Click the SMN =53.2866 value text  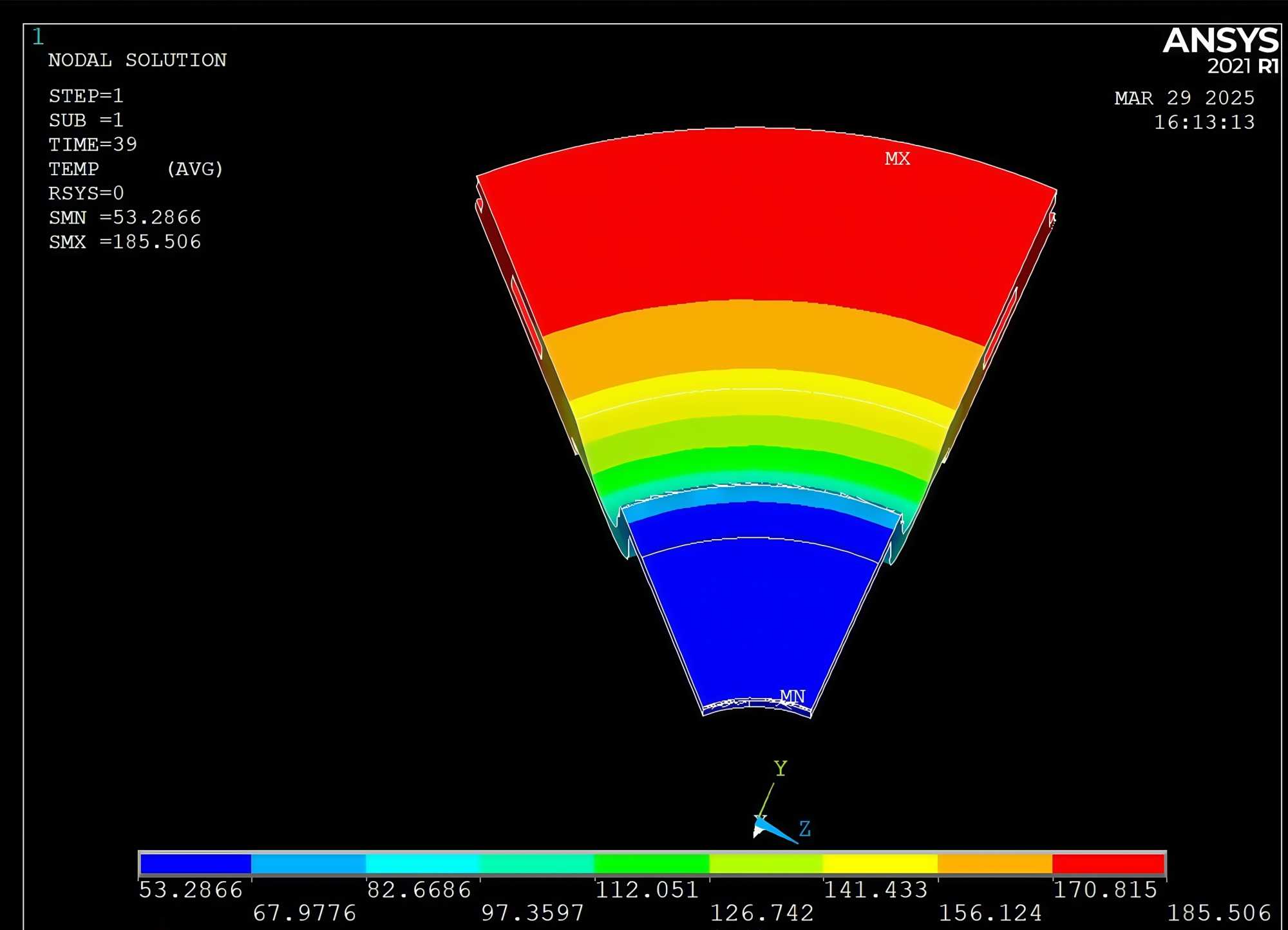click(x=125, y=218)
